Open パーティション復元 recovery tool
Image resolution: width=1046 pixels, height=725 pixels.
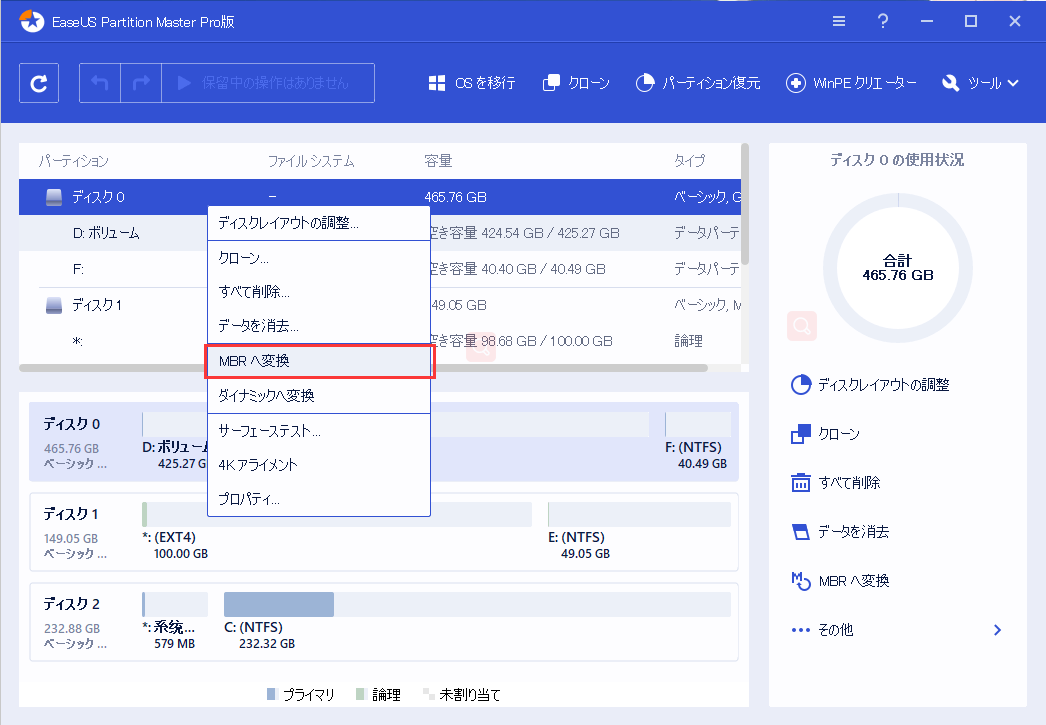[698, 83]
